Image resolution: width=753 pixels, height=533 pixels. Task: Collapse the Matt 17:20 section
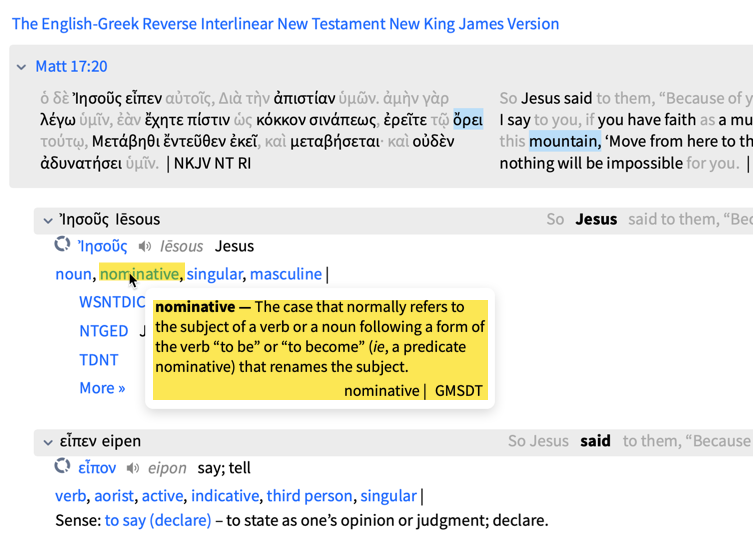21,67
